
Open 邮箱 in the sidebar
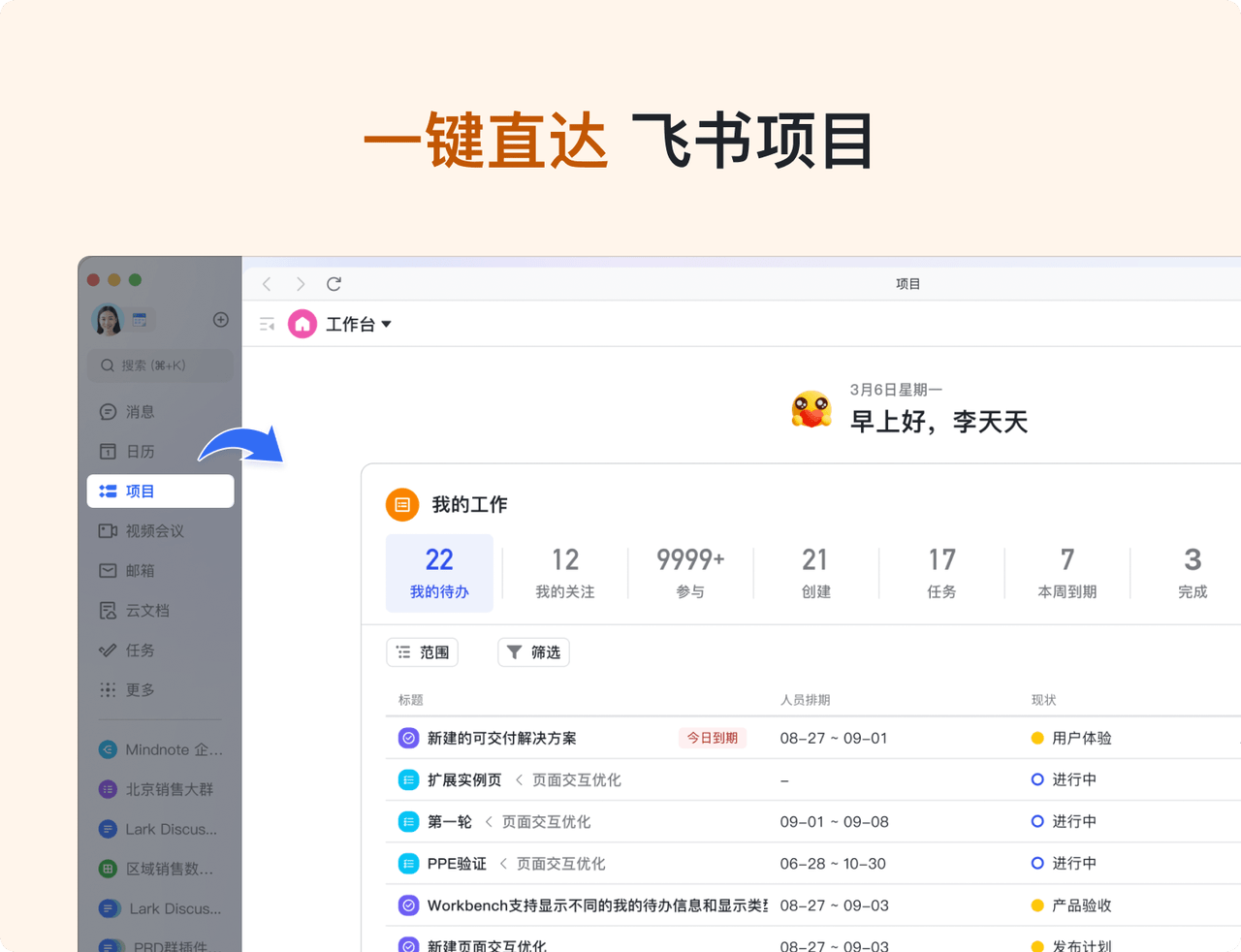point(160,571)
